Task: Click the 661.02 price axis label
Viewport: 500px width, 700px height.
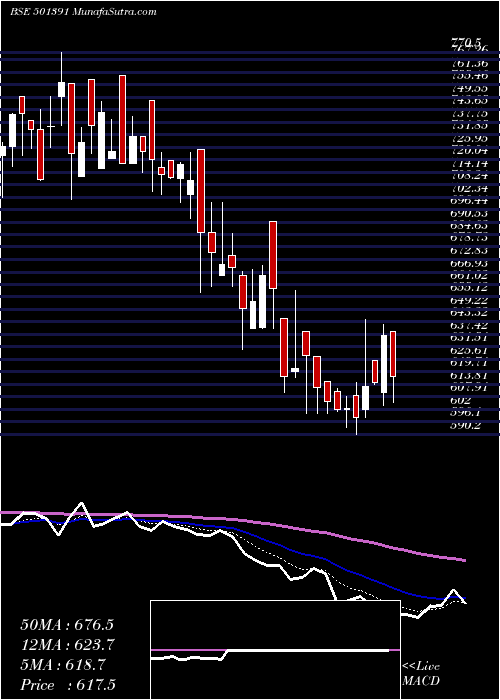Action: [470, 276]
